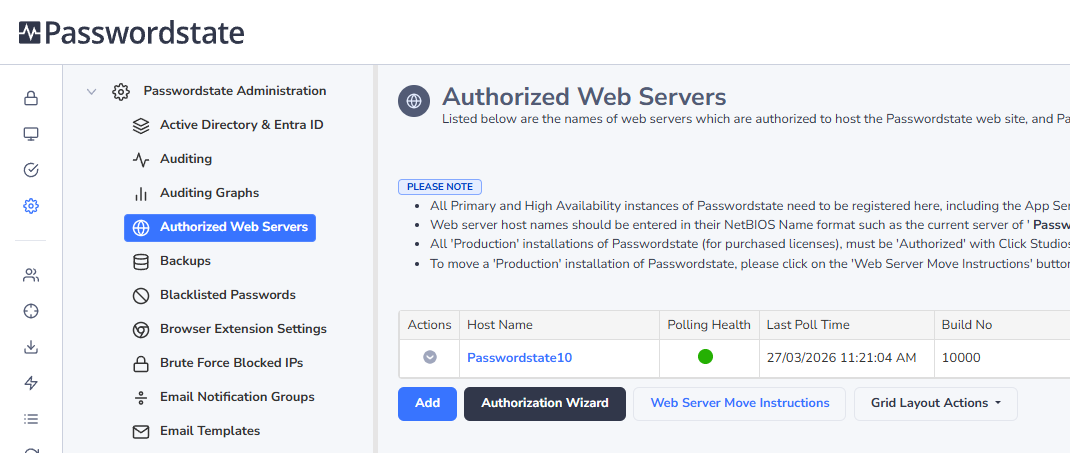
Task: Click the layers icon for Active Directory
Action: click(x=141, y=126)
